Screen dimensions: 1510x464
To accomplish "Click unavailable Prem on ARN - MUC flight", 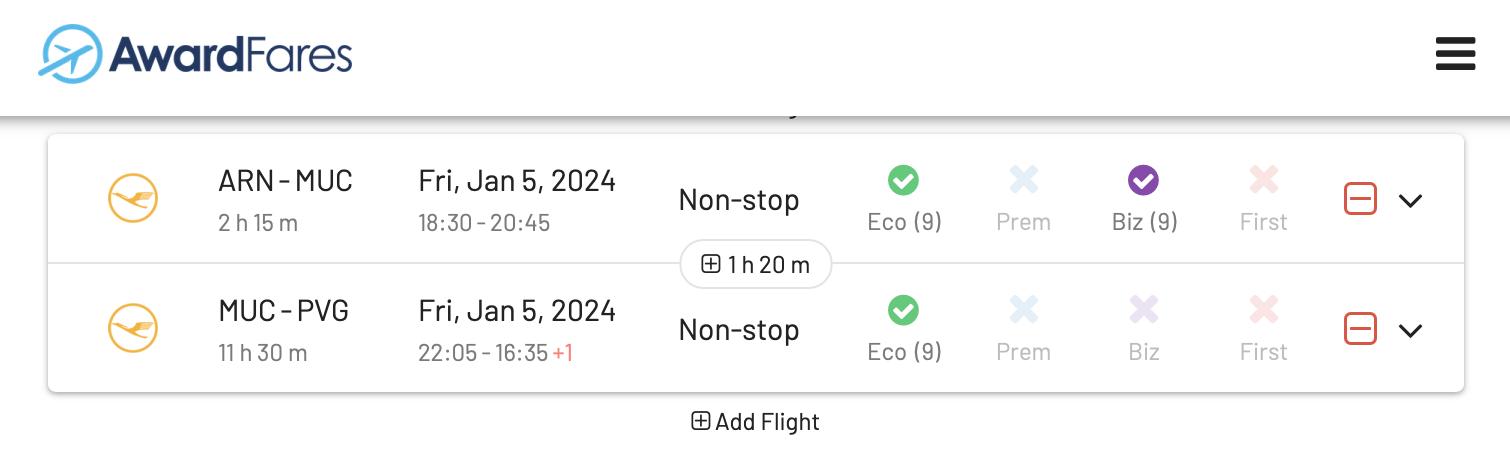I will tap(1023, 199).
